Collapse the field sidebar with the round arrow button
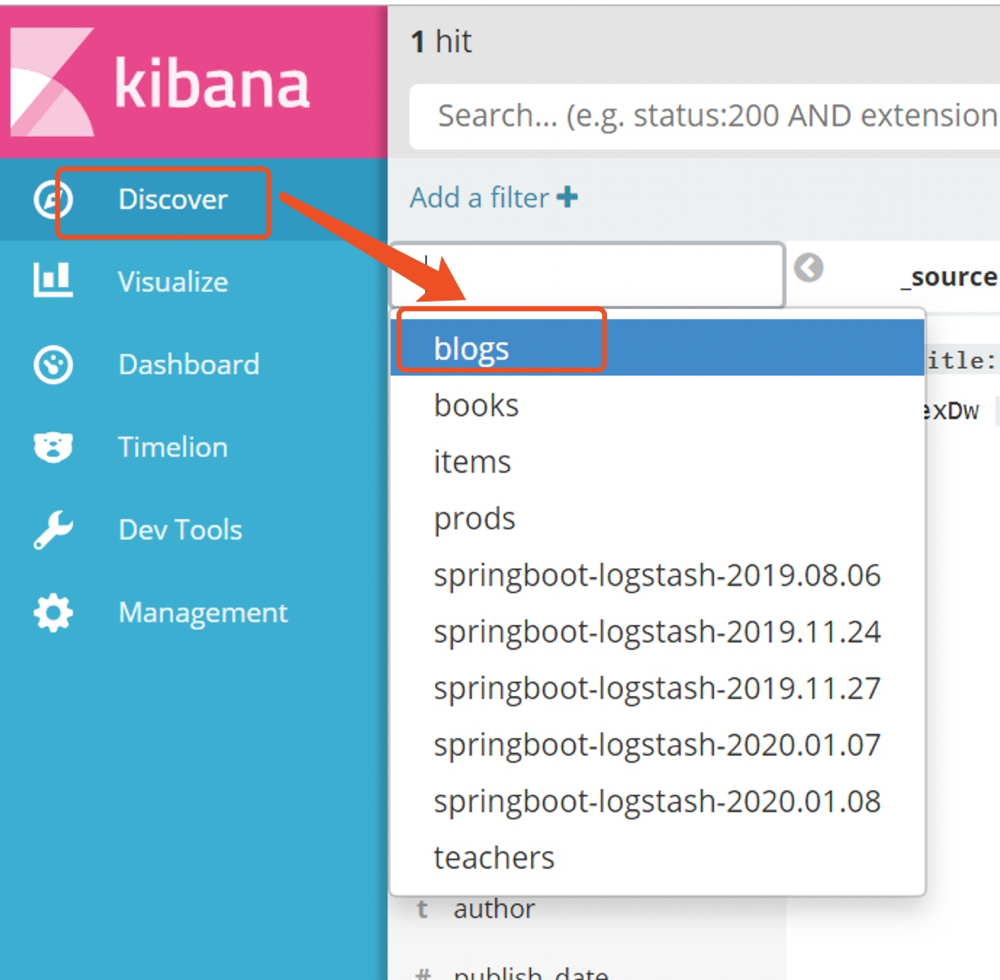Image resolution: width=1000 pixels, height=980 pixels. (x=808, y=268)
